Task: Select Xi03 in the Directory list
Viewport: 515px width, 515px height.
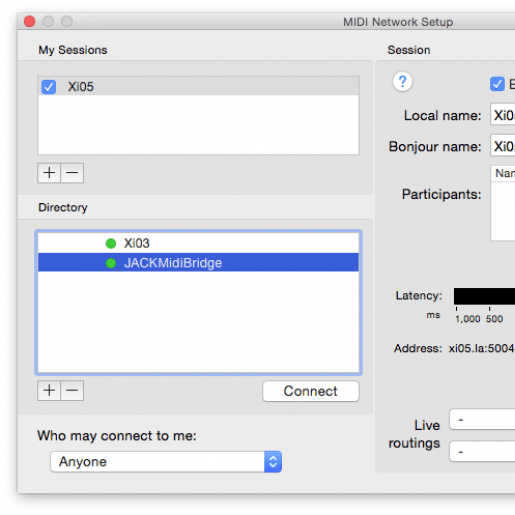Action: 198,243
